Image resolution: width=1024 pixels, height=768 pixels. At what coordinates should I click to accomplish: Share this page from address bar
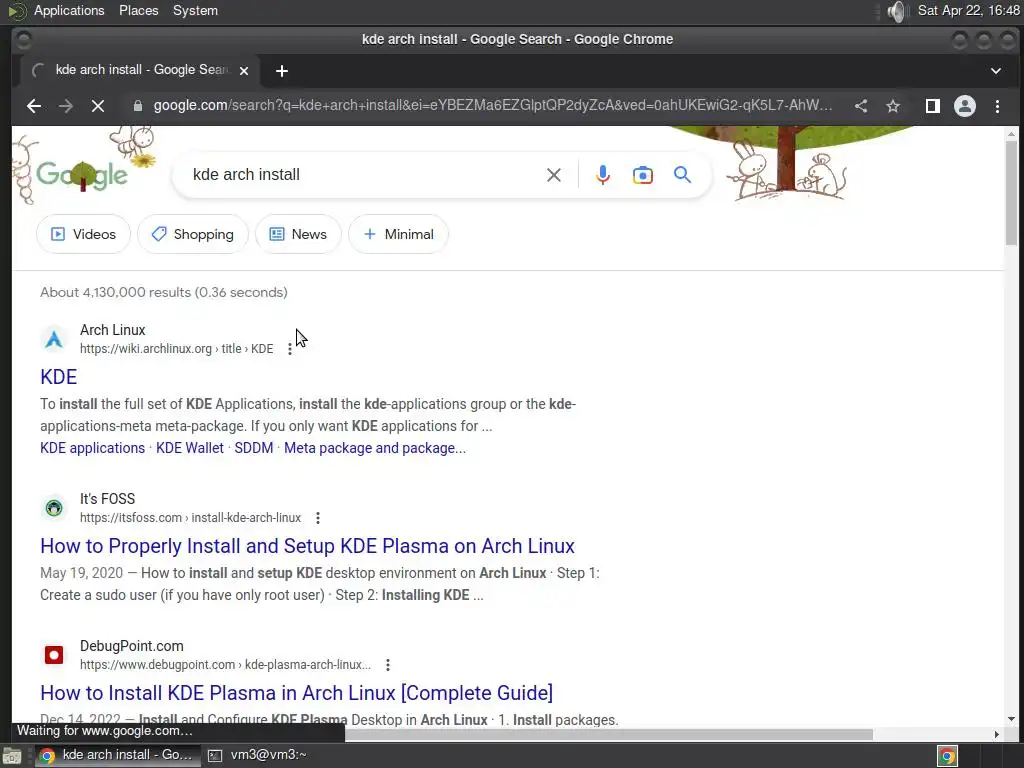click(x=861, y=106)
